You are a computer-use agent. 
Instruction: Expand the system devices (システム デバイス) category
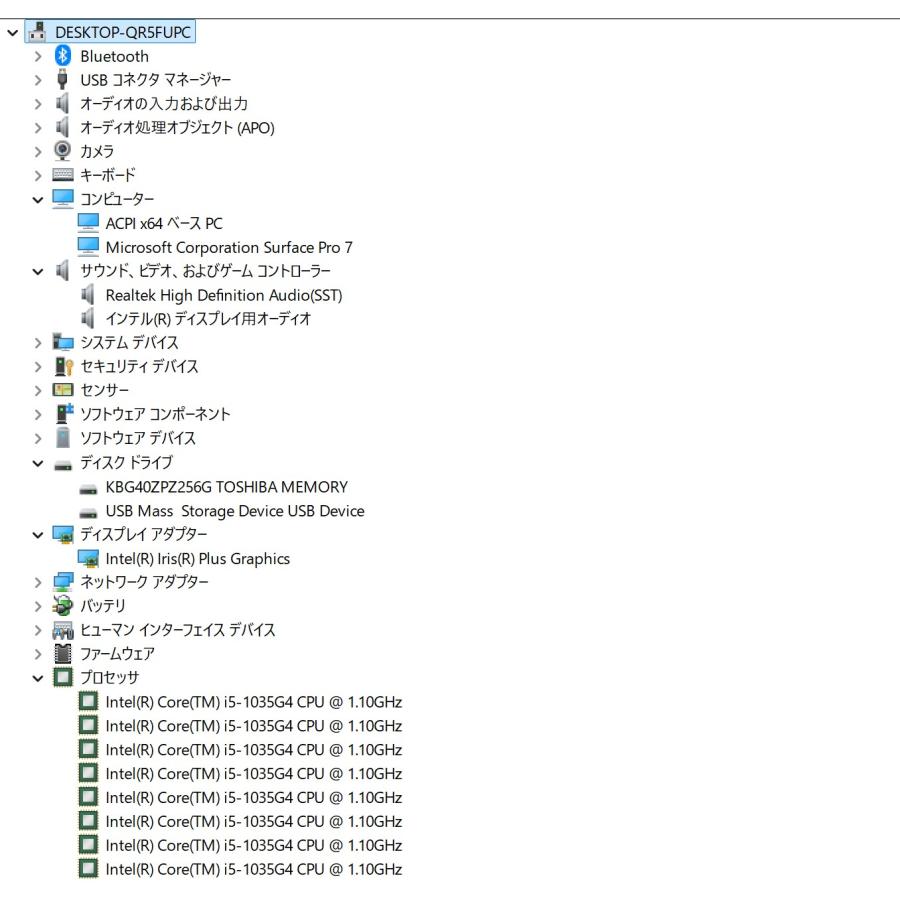[x=38, y=343]
